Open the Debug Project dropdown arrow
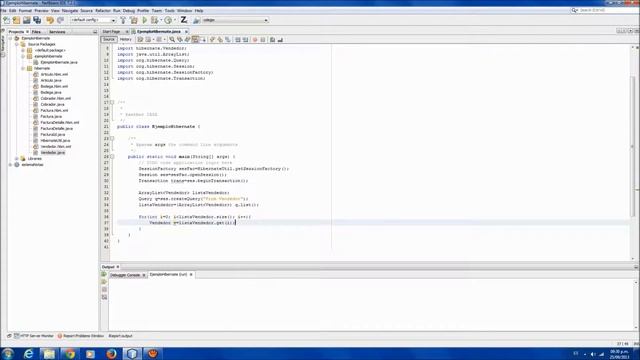 pos(161,20)
